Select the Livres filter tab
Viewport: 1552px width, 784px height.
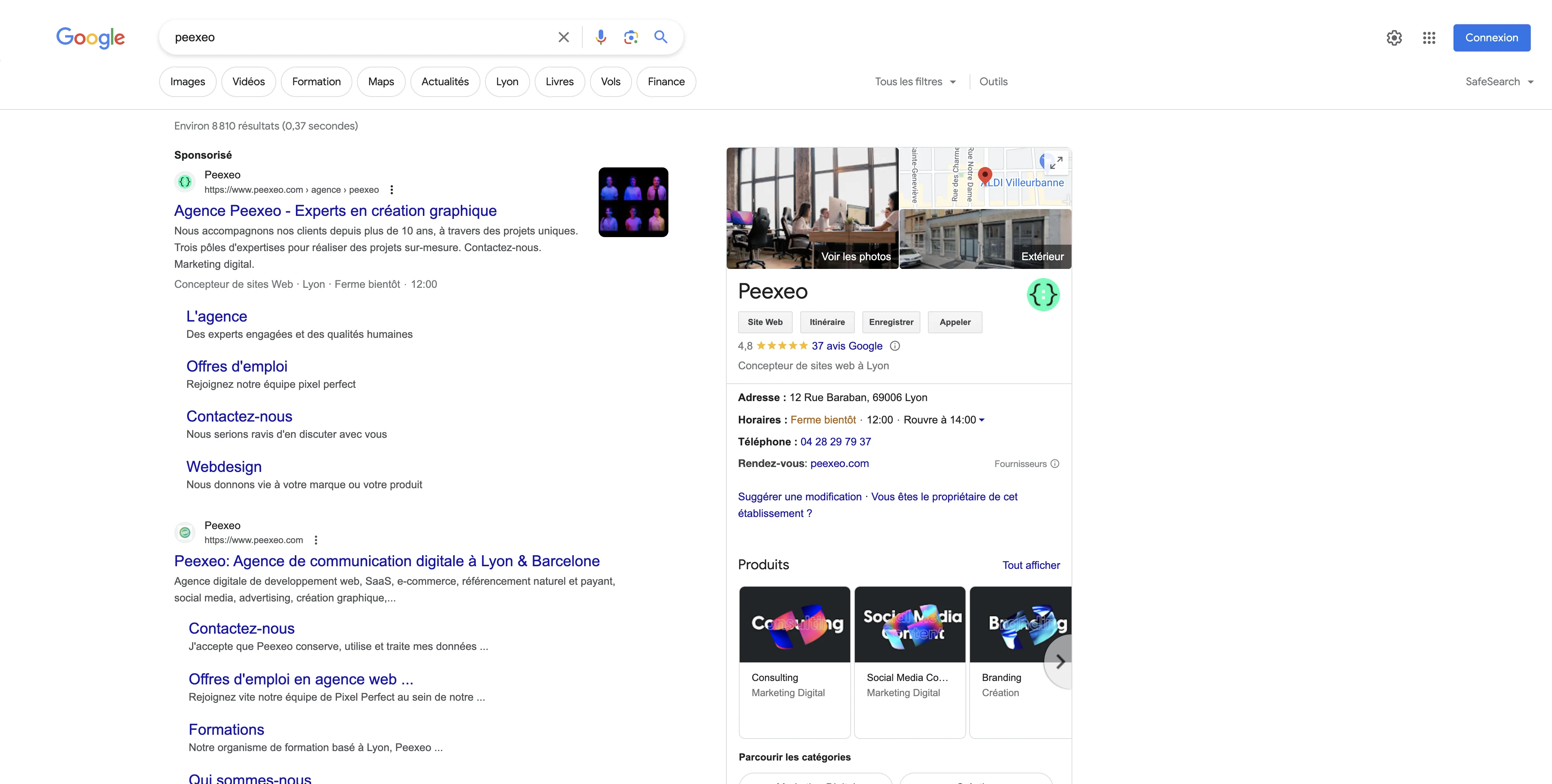coord(560,82)
